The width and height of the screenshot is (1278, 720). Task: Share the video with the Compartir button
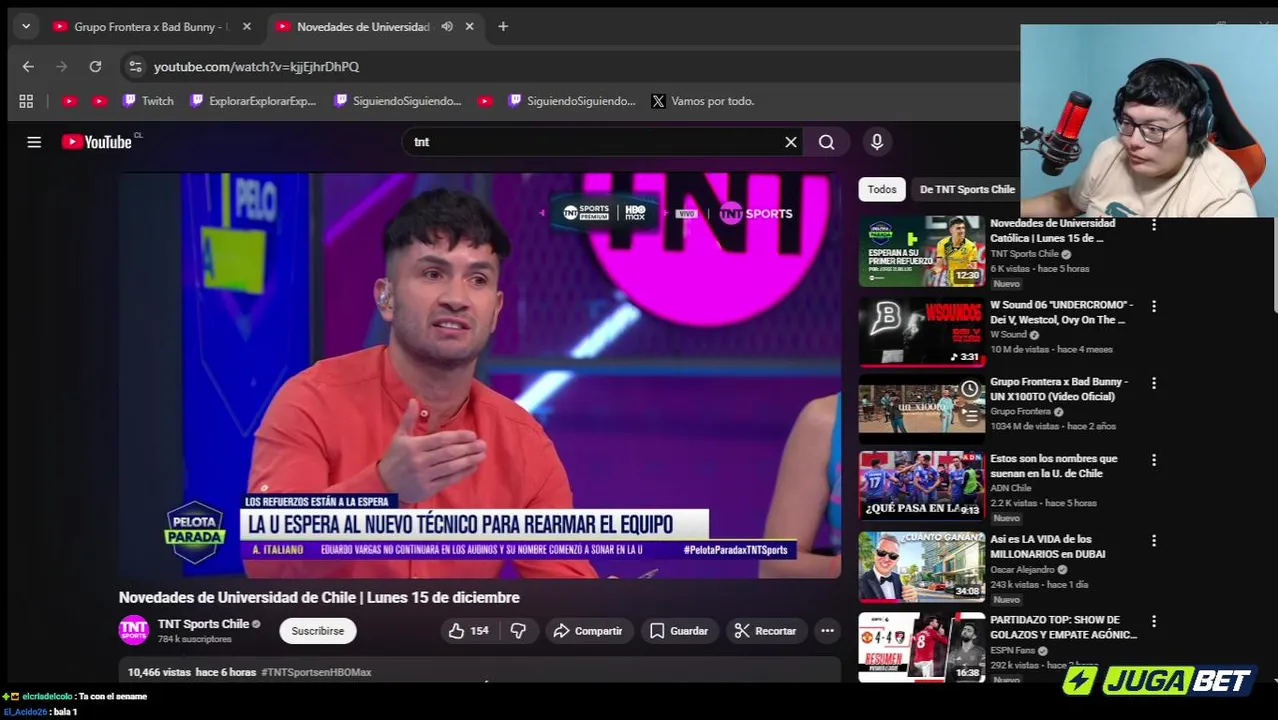click(x=588, y=631)
